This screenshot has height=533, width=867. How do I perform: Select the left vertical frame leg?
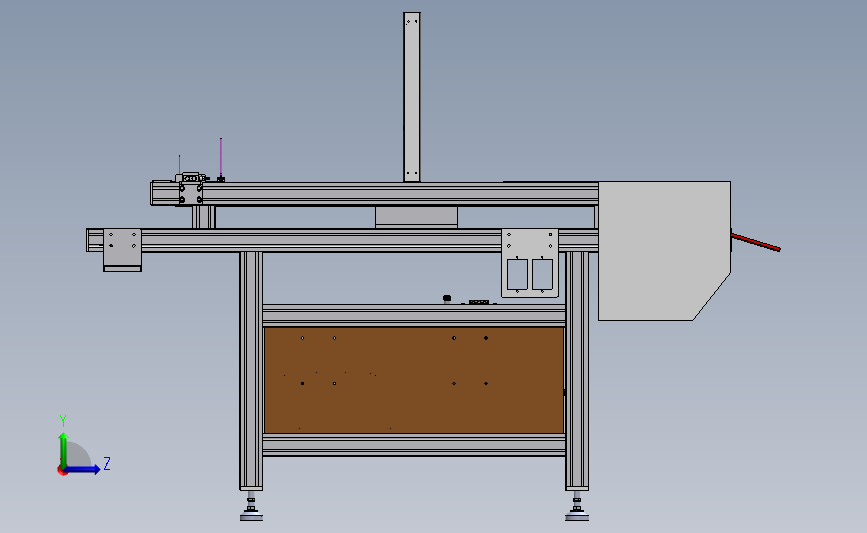(x=251, y=370)
